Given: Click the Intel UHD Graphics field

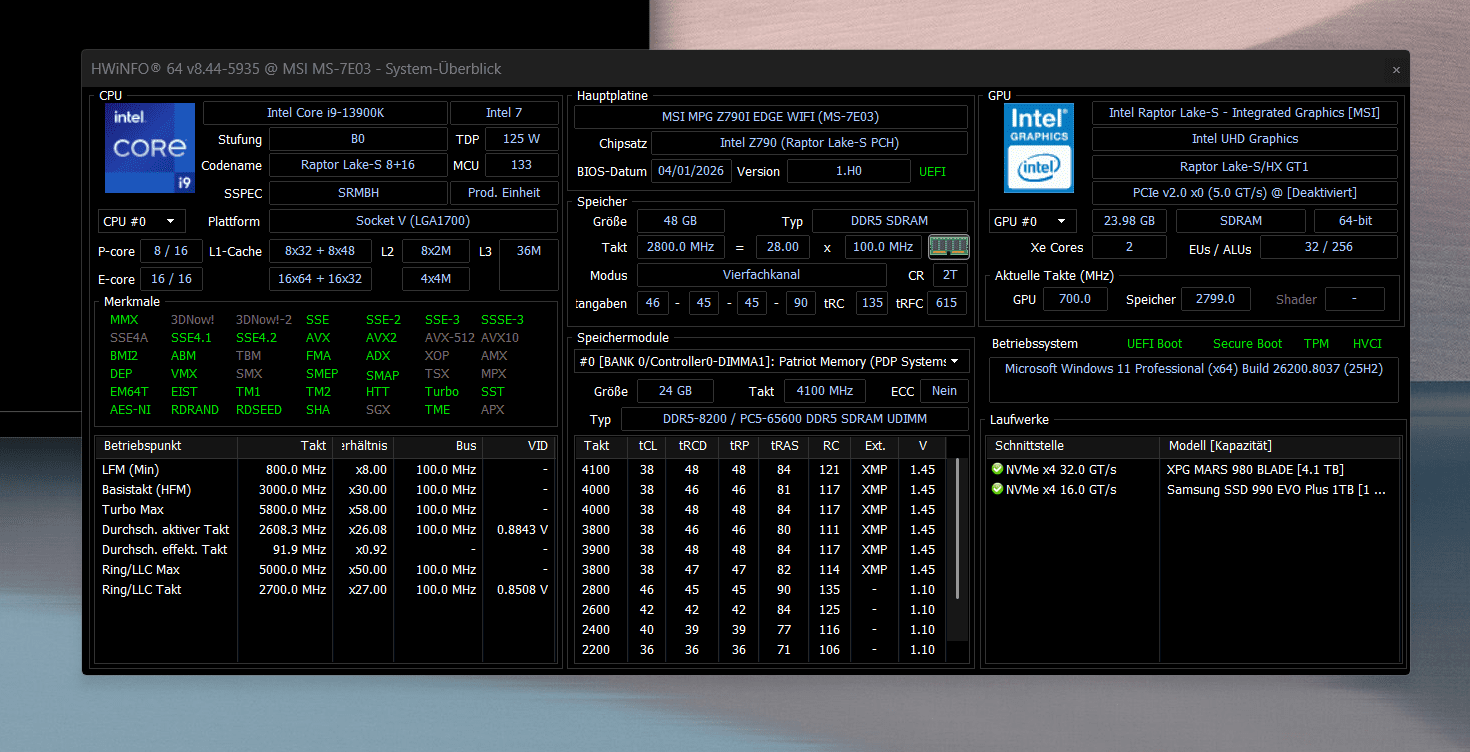Looking at the screenshot, I should (x=1245, y=139).
